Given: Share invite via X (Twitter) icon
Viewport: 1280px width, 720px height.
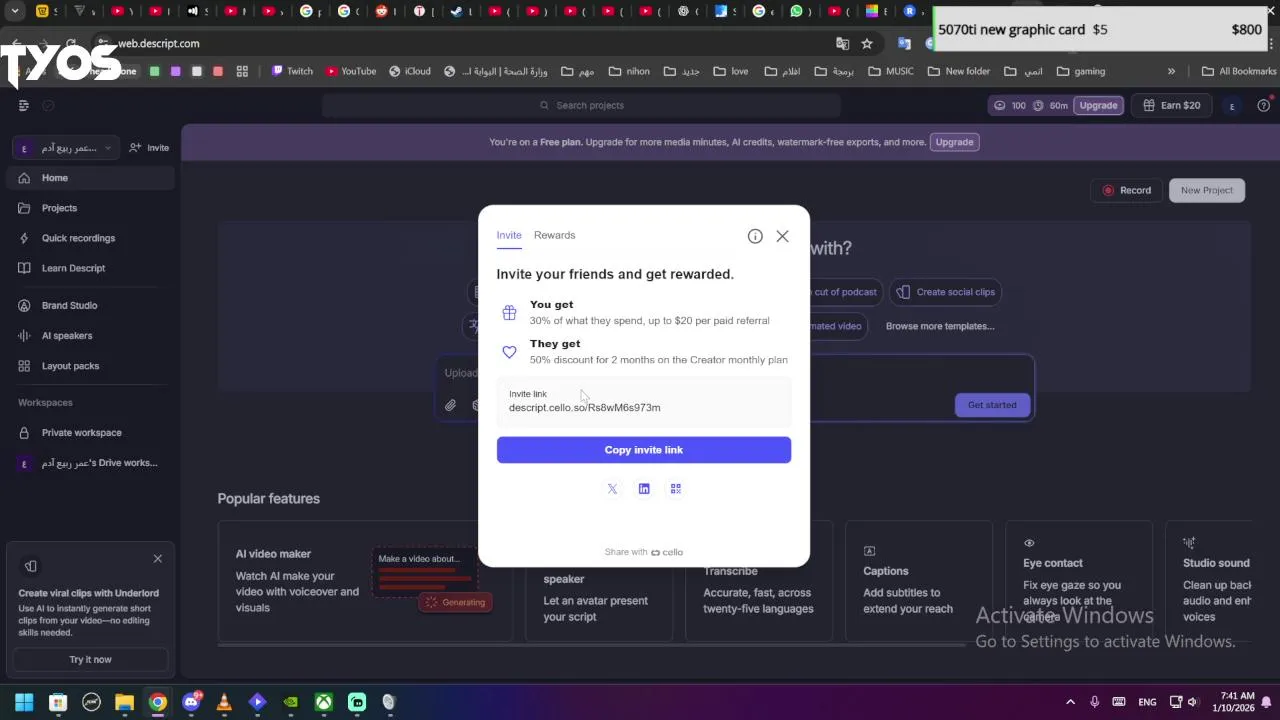Looking at the screenshot, I should coord(612,489).
